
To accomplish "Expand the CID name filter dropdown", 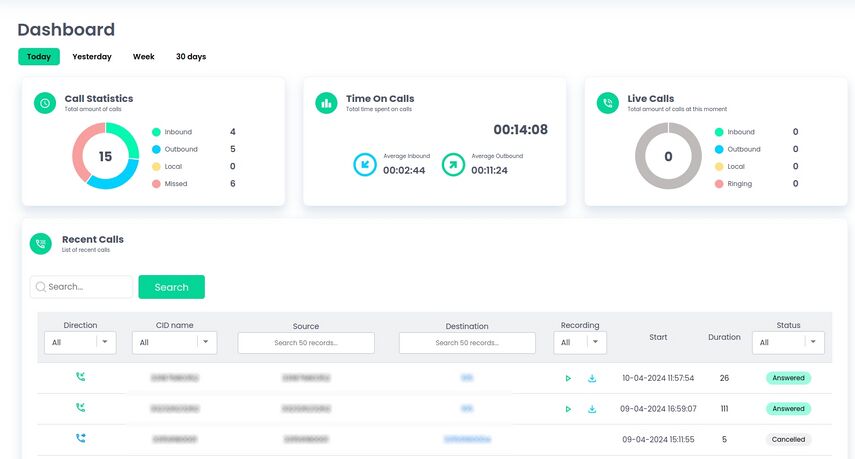I will 174,342.
